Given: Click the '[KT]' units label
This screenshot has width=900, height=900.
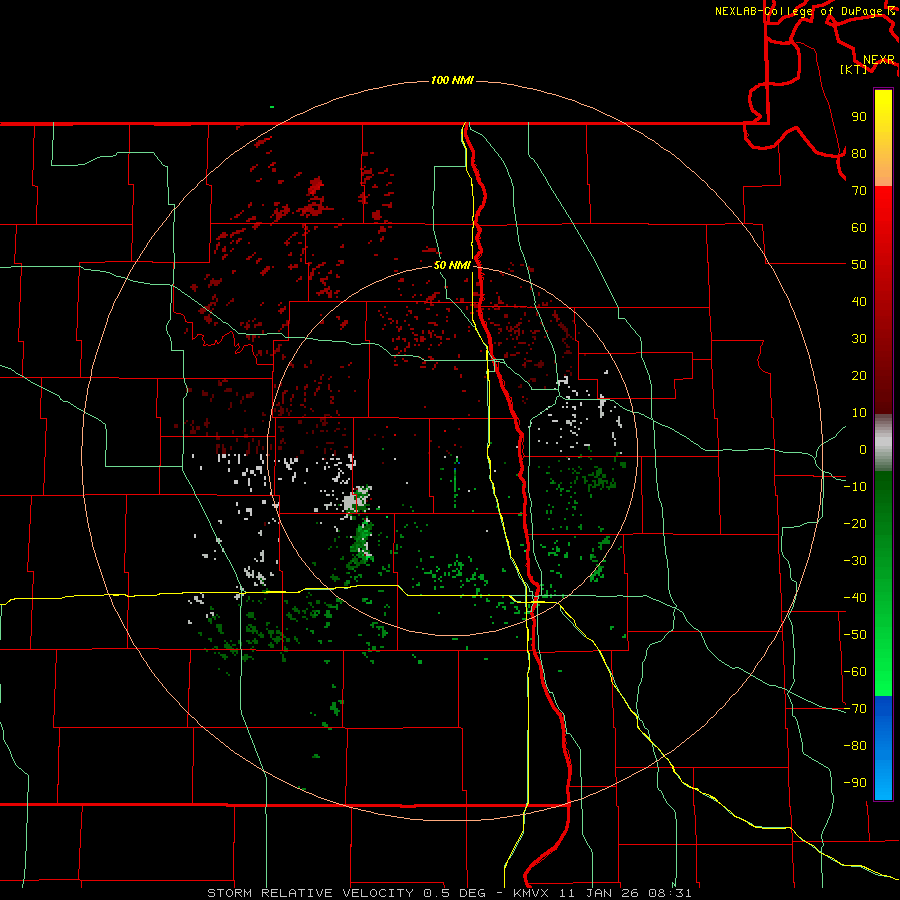Looking at the screenshot, I should click(854, 69).
